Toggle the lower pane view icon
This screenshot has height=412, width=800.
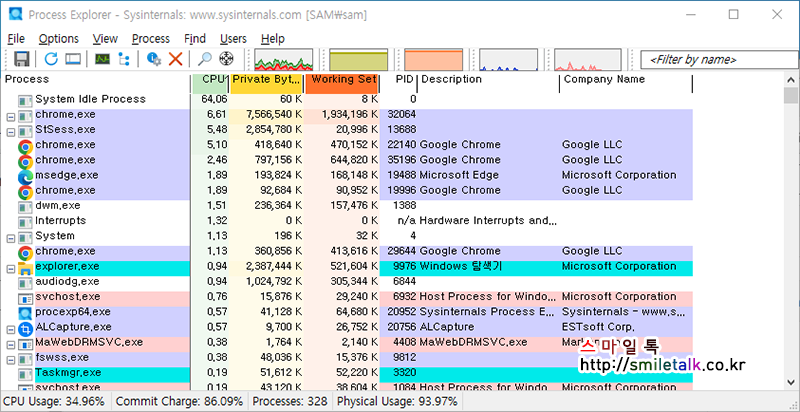tap(73, 59)
